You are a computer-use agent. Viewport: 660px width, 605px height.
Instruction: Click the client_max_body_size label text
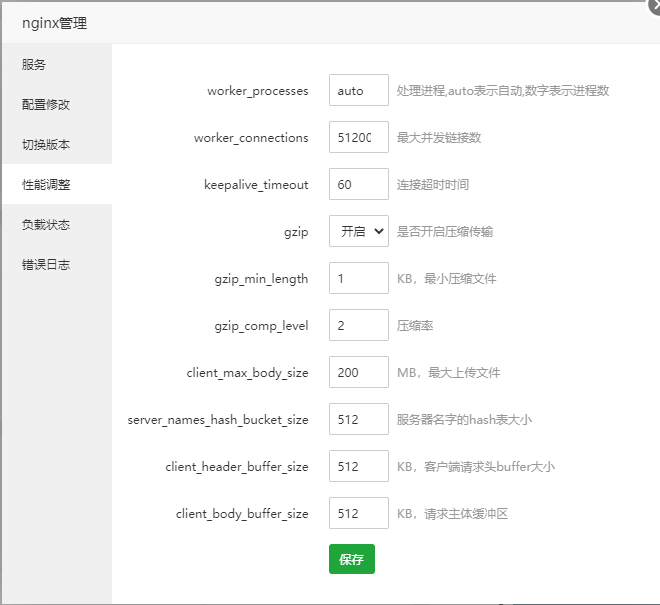248,373
